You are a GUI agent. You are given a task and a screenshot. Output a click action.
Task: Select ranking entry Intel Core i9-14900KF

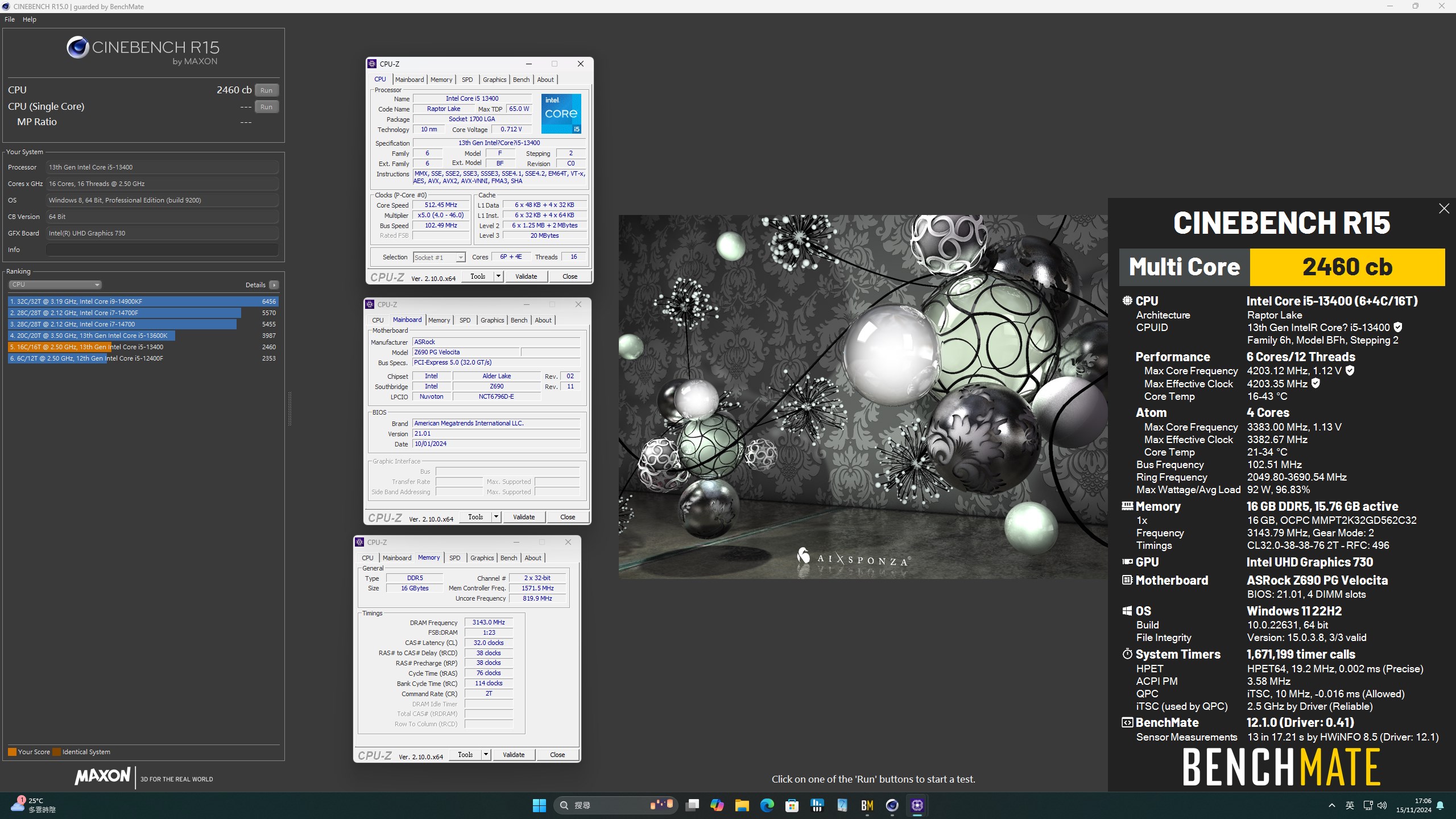point(143,301)
